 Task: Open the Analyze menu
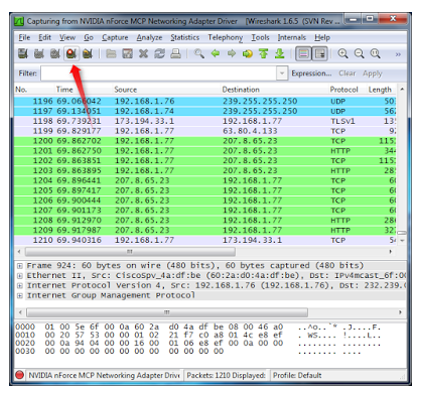coord(149,38)
